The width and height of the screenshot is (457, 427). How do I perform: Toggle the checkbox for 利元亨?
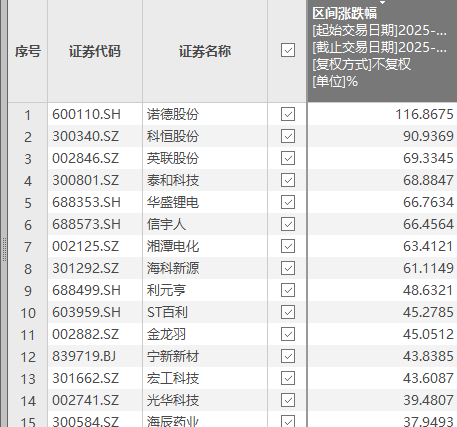[x=288, y=290]
